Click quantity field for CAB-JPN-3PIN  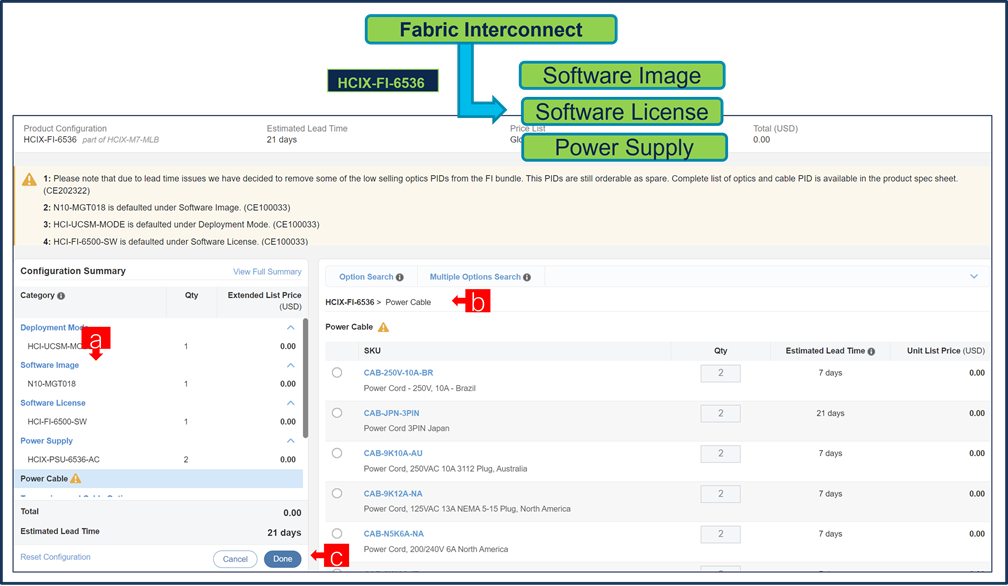click(x=721, y=414)
